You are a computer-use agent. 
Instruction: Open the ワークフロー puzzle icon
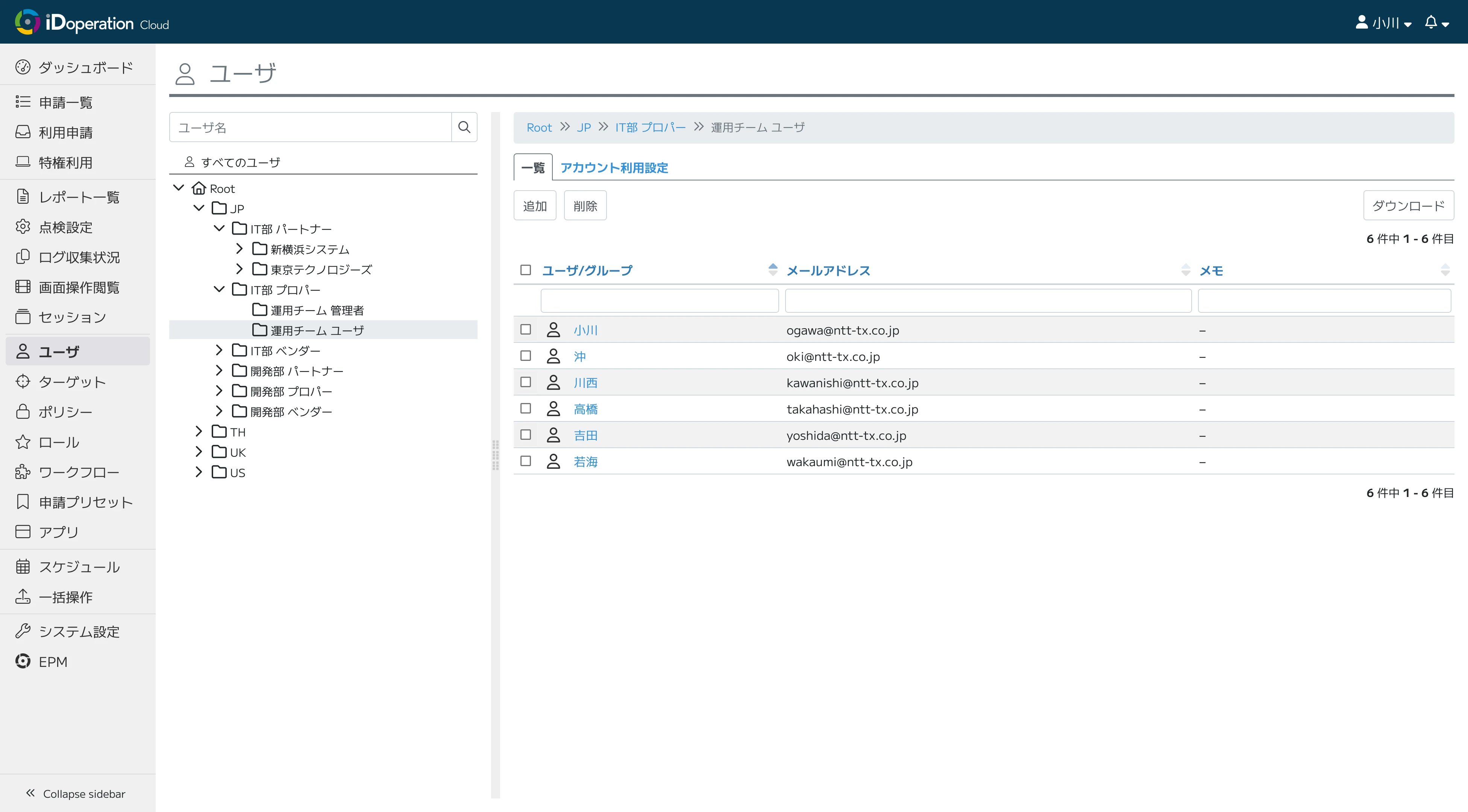(x=23, y=472)
